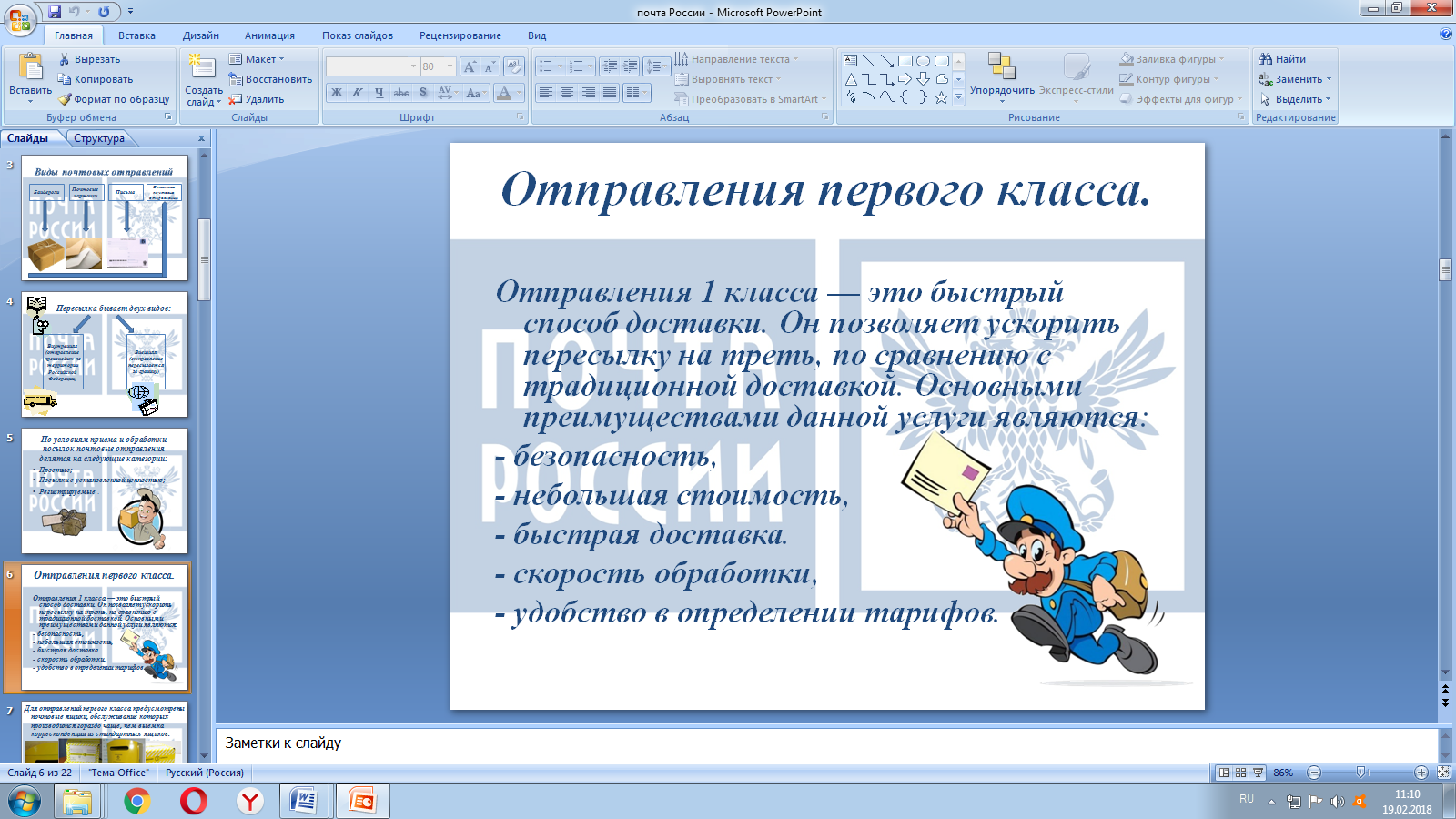Start slide show from status bar
The width and height of the screenshot is (1456, 819).
click(1259, 773)
